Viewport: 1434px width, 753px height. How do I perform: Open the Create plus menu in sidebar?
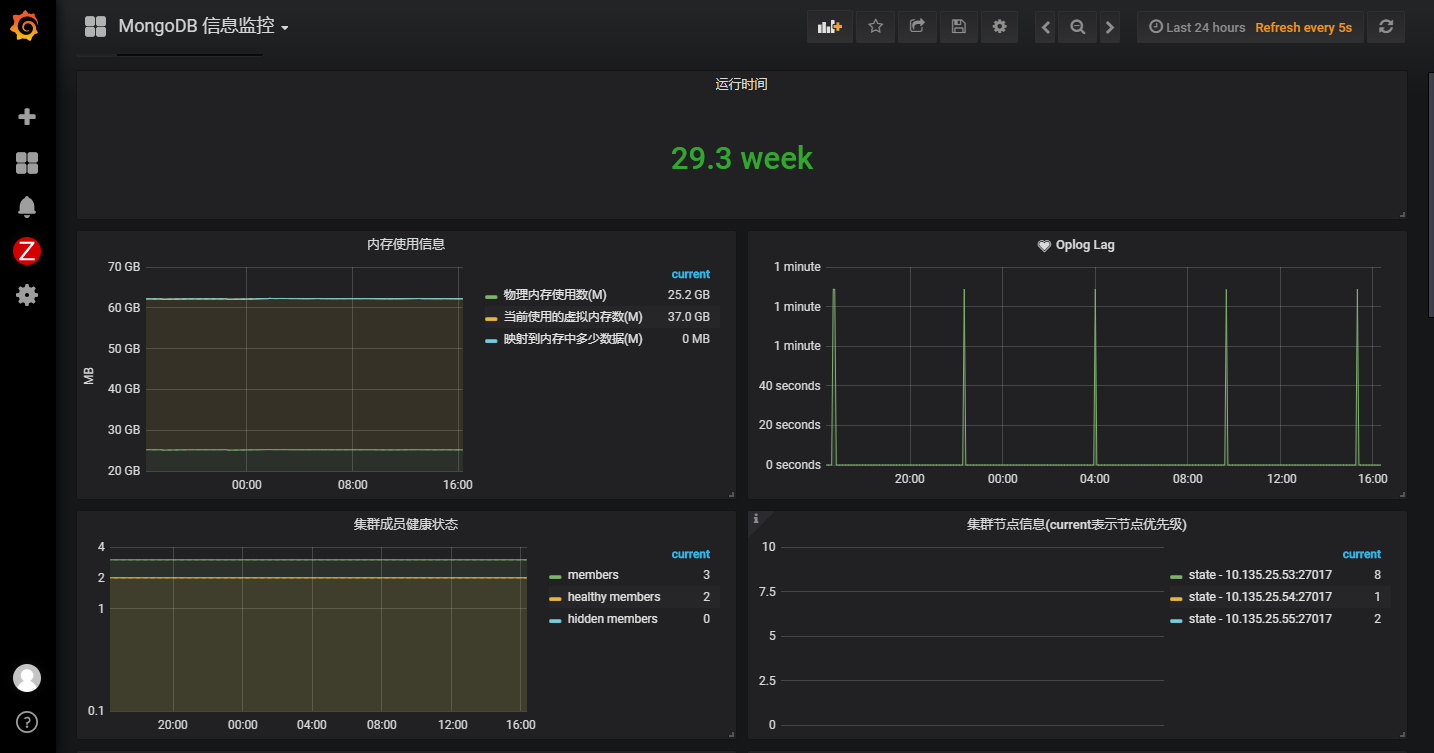27,117
